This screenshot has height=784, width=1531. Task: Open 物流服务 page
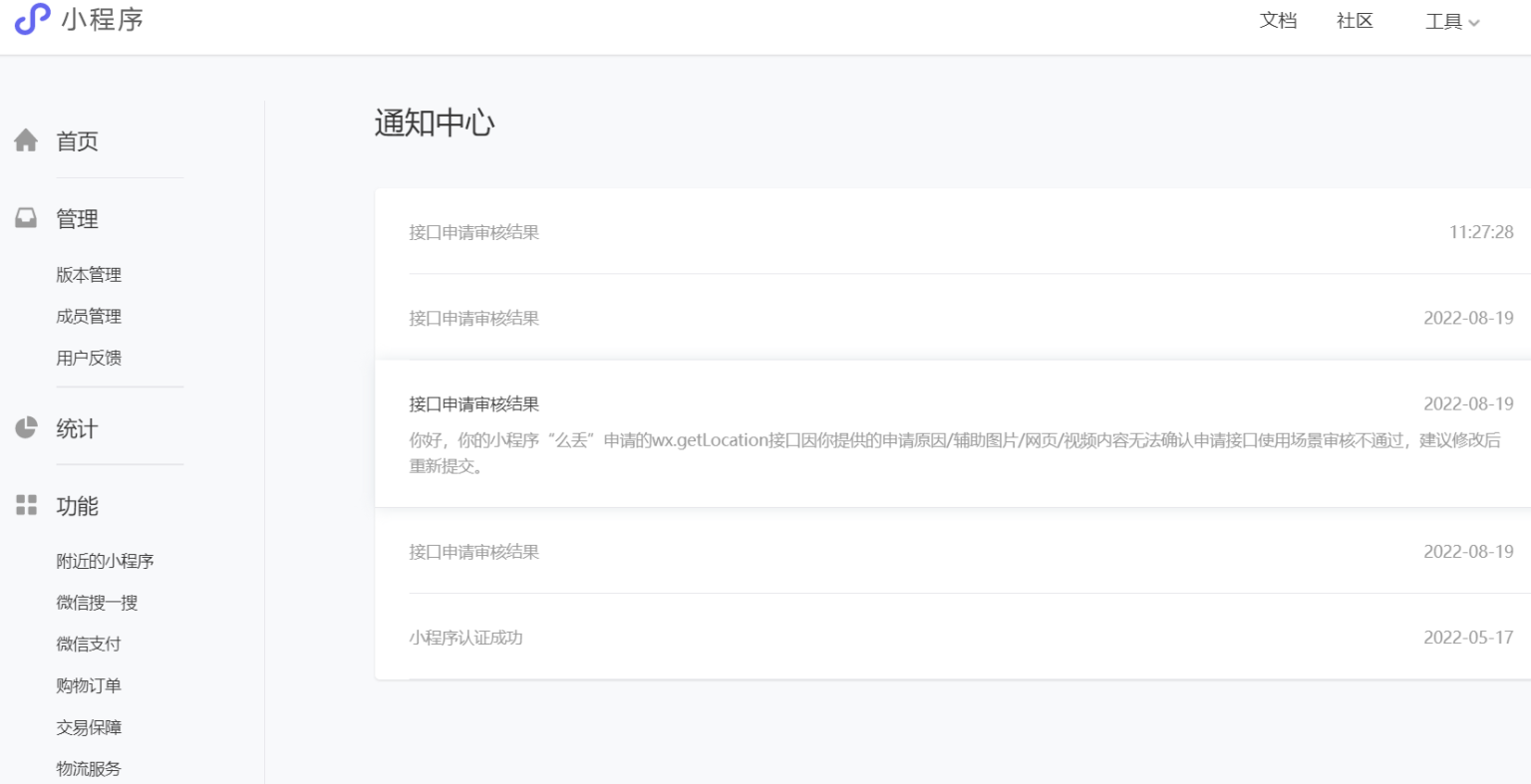[x=89, y=768]
